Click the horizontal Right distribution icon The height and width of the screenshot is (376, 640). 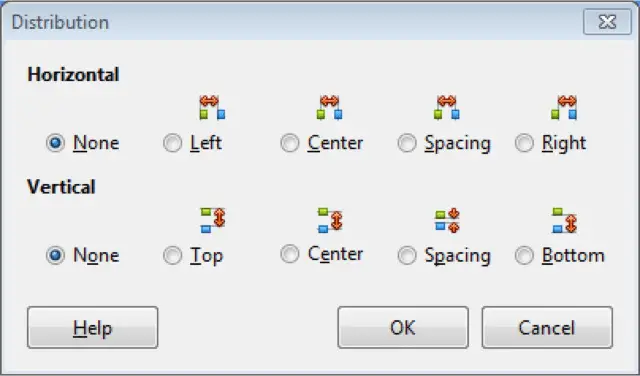(564, 107)
